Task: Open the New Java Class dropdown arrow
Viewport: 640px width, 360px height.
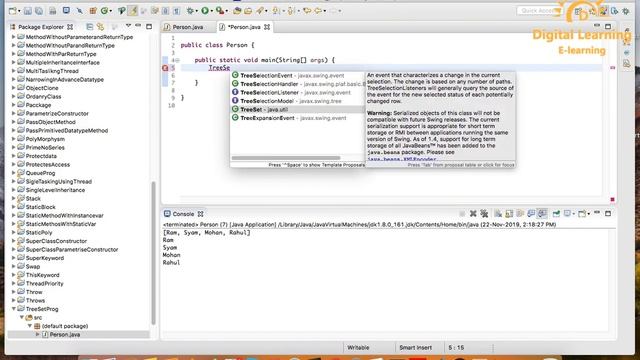Action: coord(111,11)
